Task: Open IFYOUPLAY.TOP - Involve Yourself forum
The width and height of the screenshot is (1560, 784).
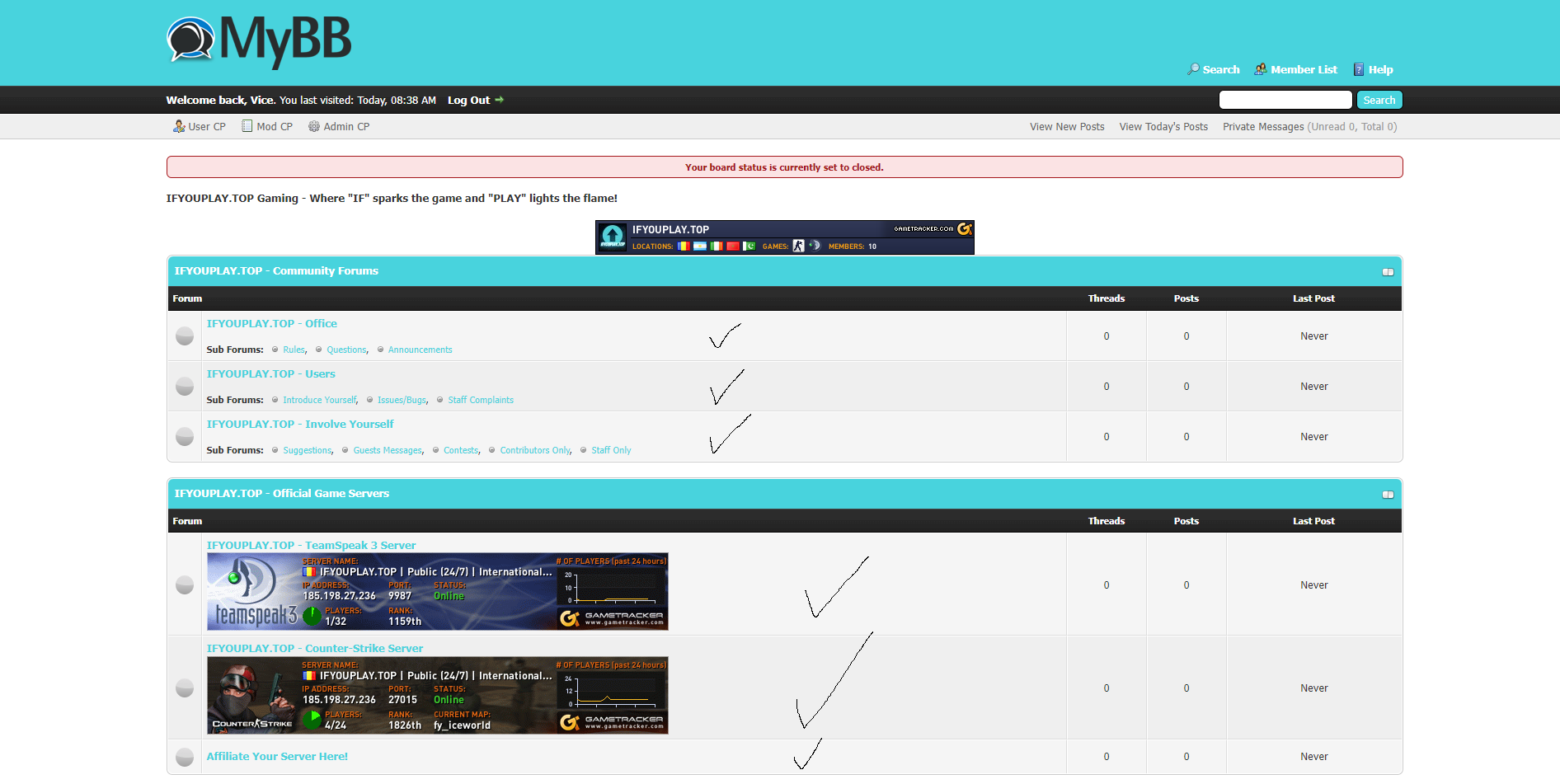Action: pyautogui.click(x=300, y=425)
